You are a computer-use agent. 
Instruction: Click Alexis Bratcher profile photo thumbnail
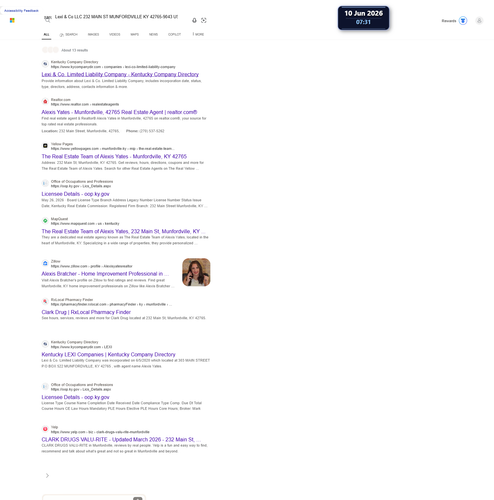tap(196, 272)
